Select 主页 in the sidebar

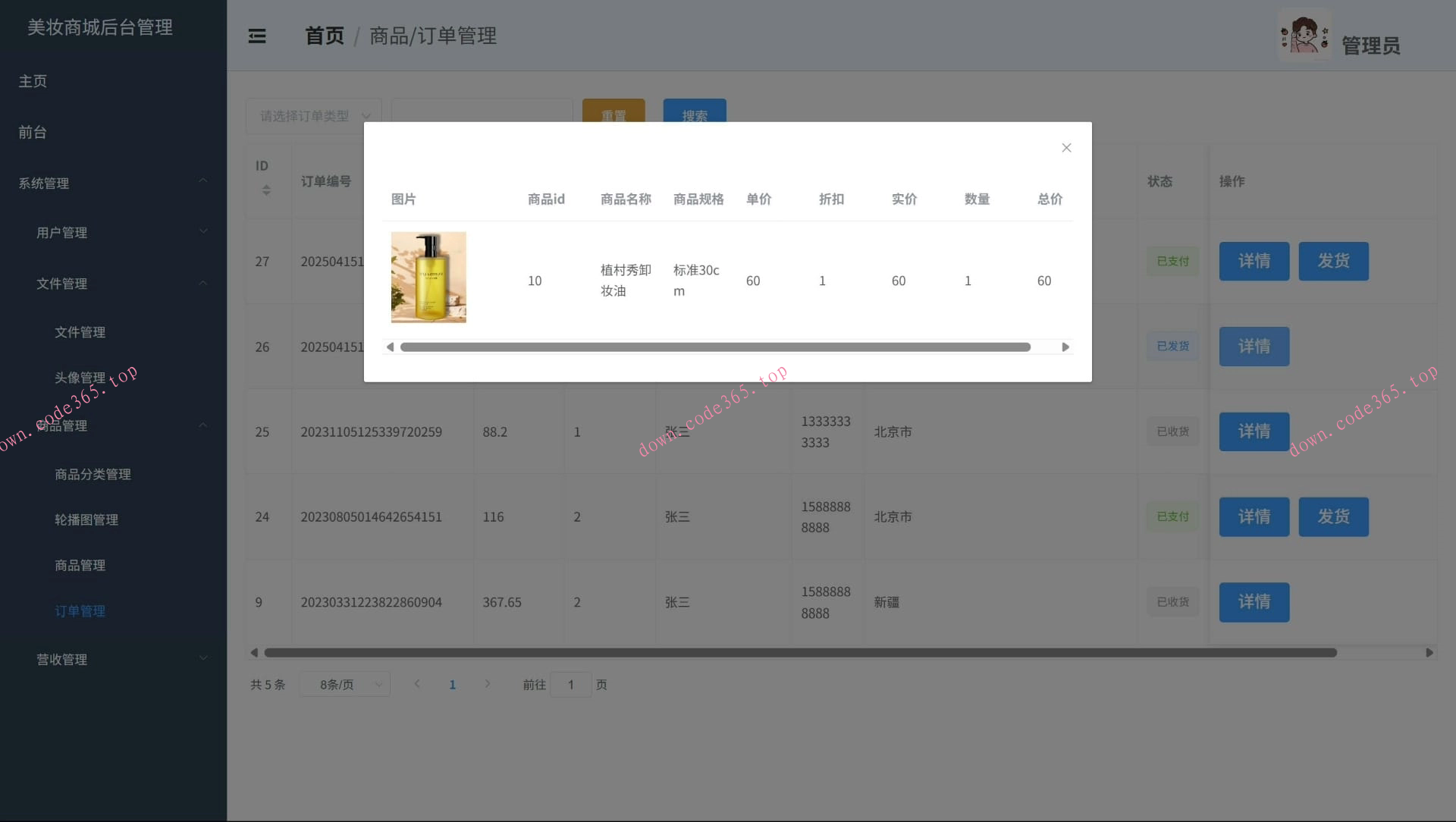coord(32,81)
